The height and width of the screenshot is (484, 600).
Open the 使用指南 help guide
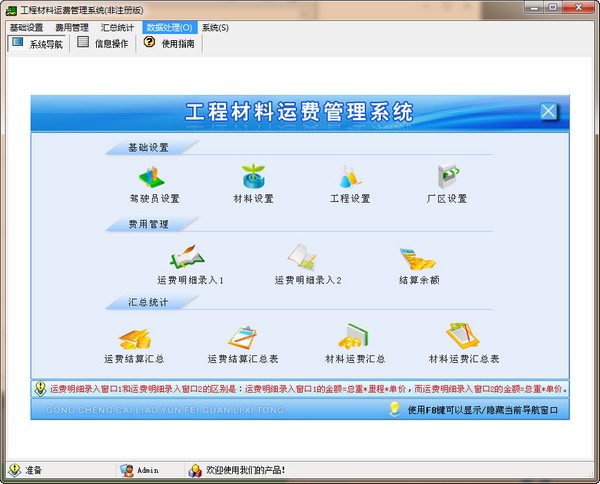[172, 44]
